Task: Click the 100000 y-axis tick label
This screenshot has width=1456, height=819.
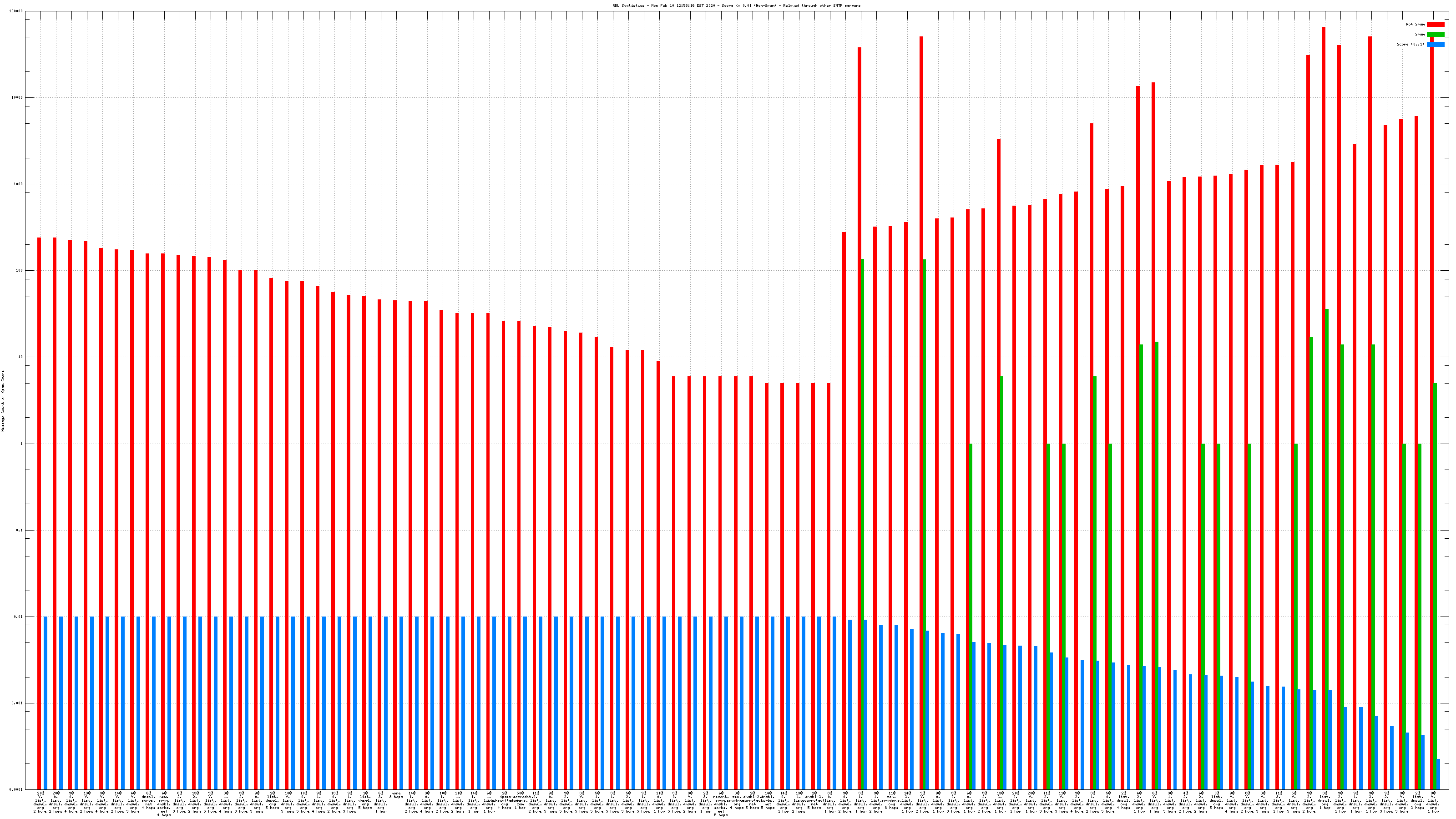Action: click(x=16, y=11)
